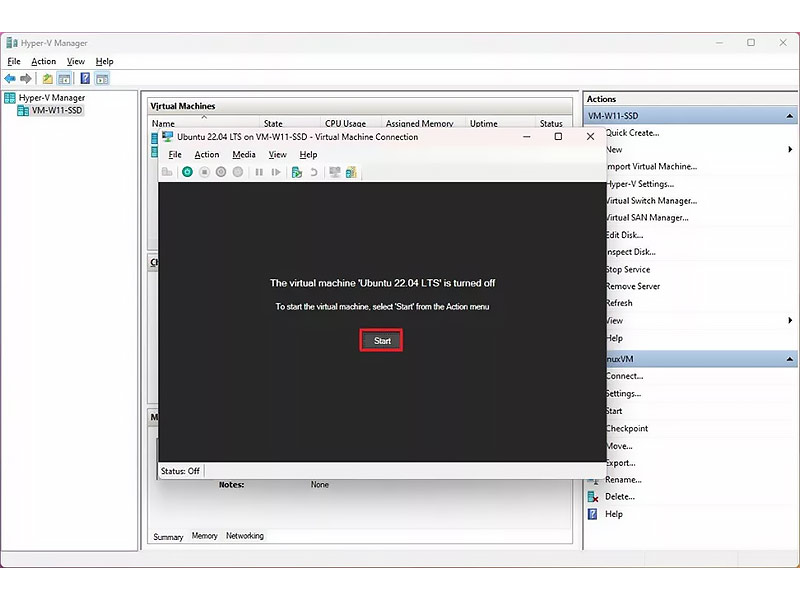The height and width of the screenshot is (600, 800).
Task: Click the last yellow icon in VM Connection toolbar
Action: point(351,172)
